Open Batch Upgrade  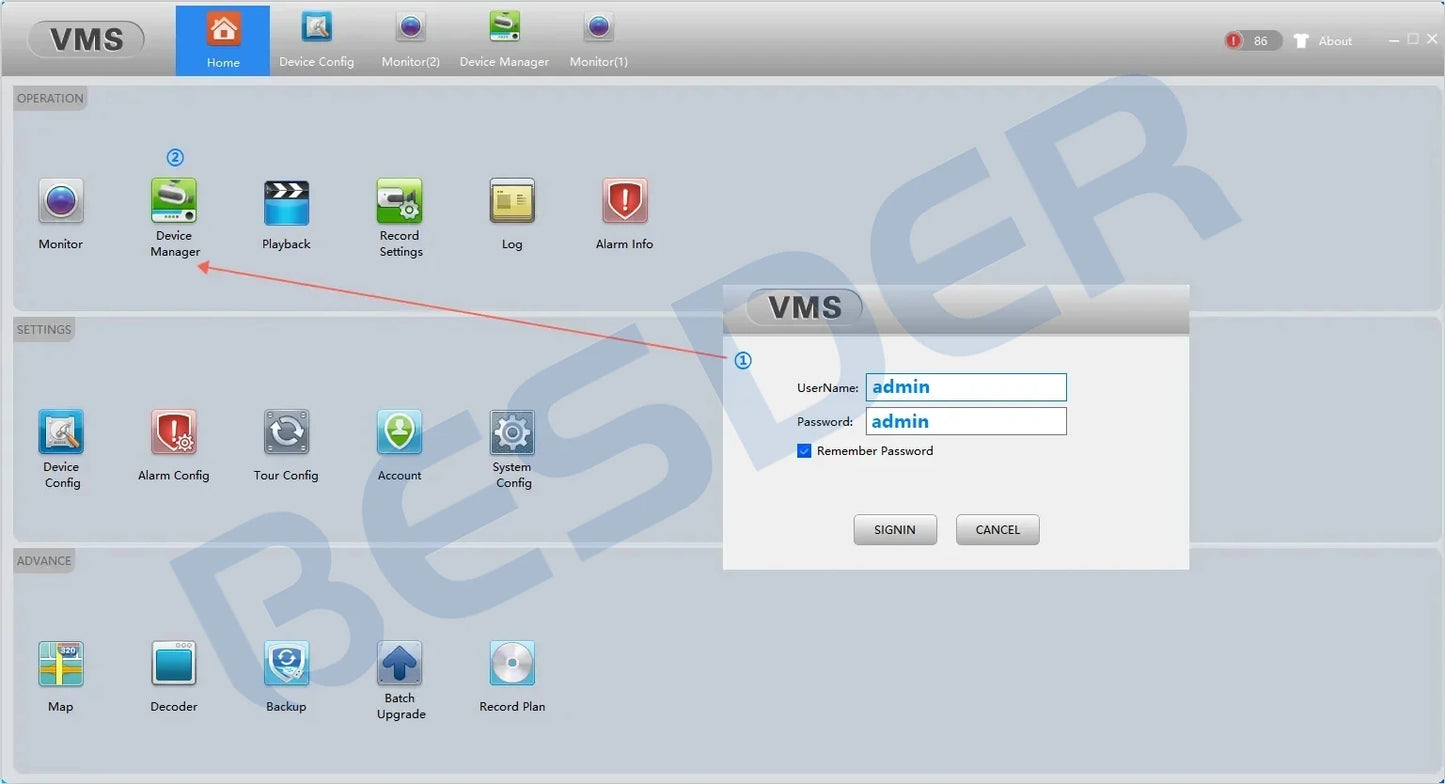click(x=400, y=664)
